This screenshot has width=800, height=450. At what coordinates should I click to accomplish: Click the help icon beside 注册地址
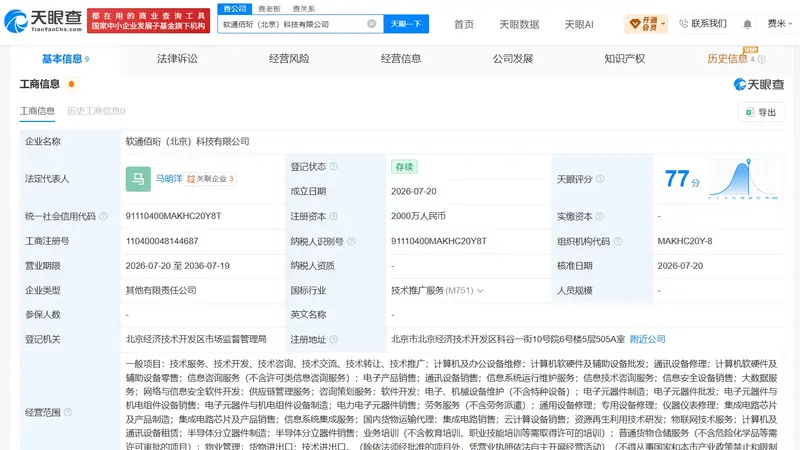333,339
